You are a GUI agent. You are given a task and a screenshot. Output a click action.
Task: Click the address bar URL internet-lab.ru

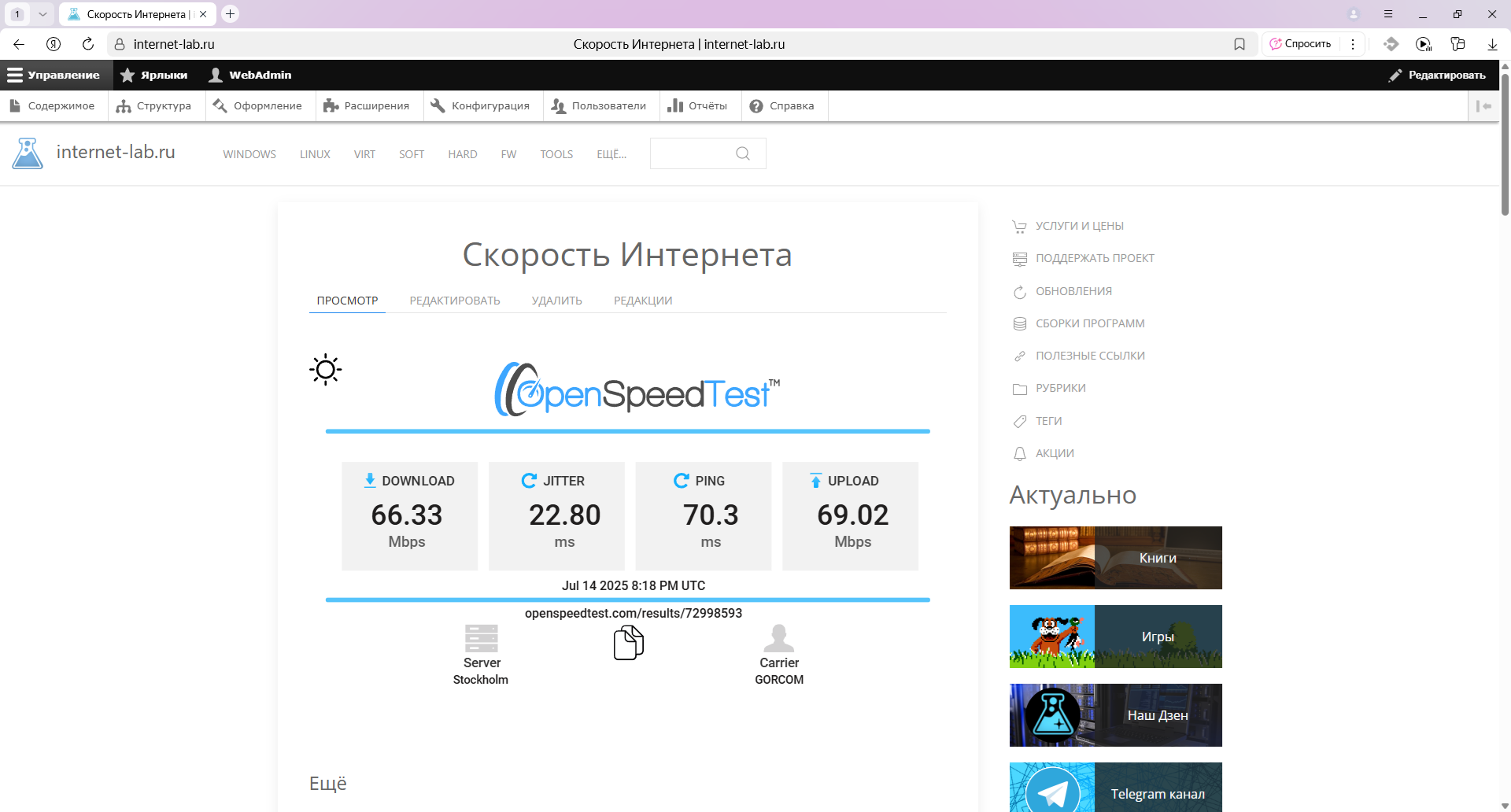click(x=174, y=44)
